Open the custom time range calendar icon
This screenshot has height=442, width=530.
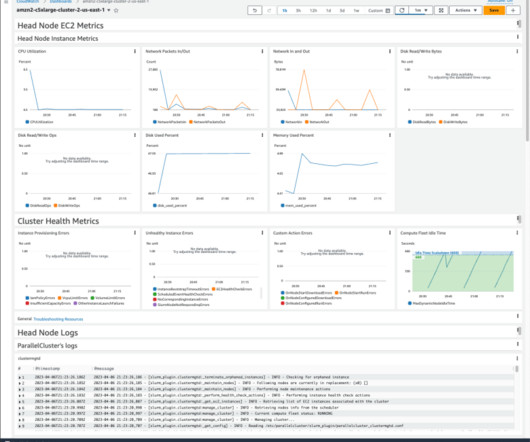click(x=388, y=11)
